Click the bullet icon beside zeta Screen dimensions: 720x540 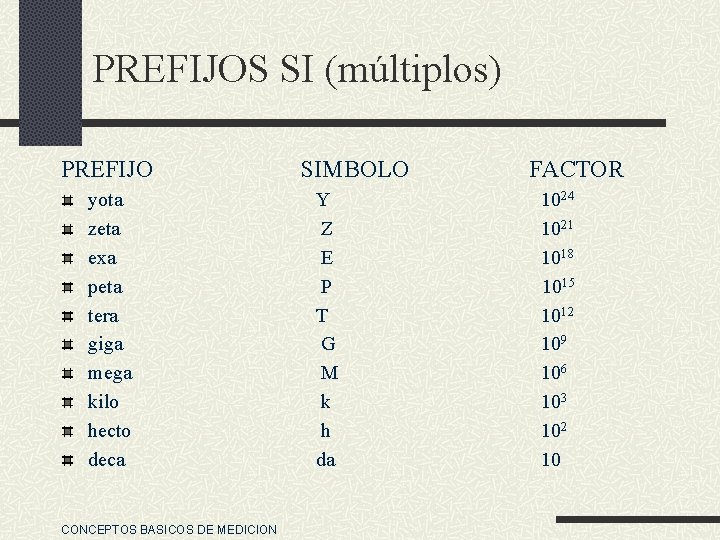(68, 230)
